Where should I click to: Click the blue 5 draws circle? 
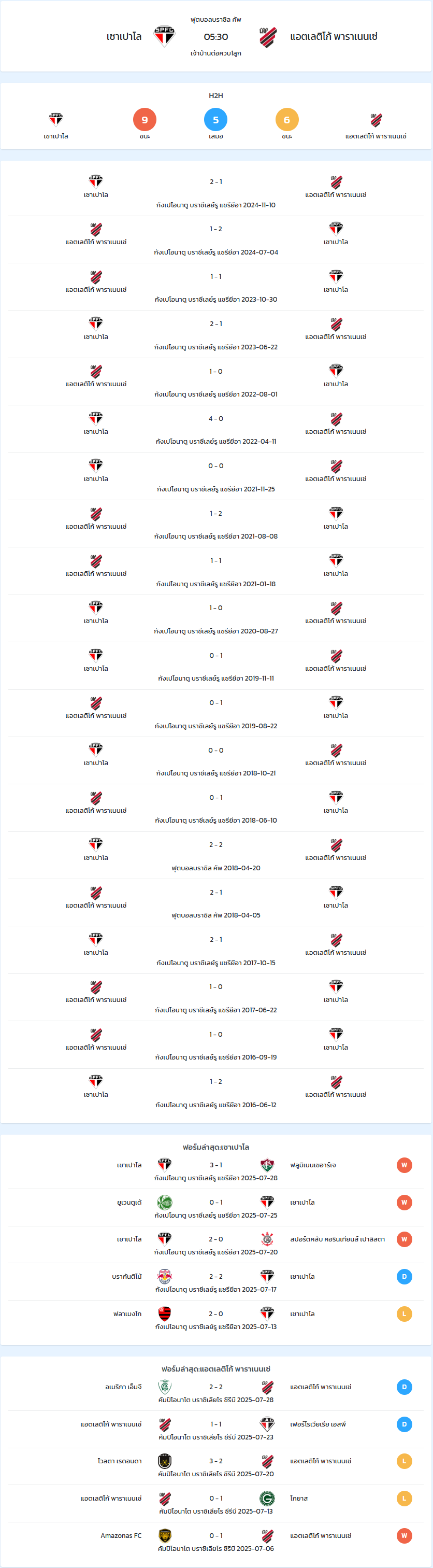pos(216,119)
